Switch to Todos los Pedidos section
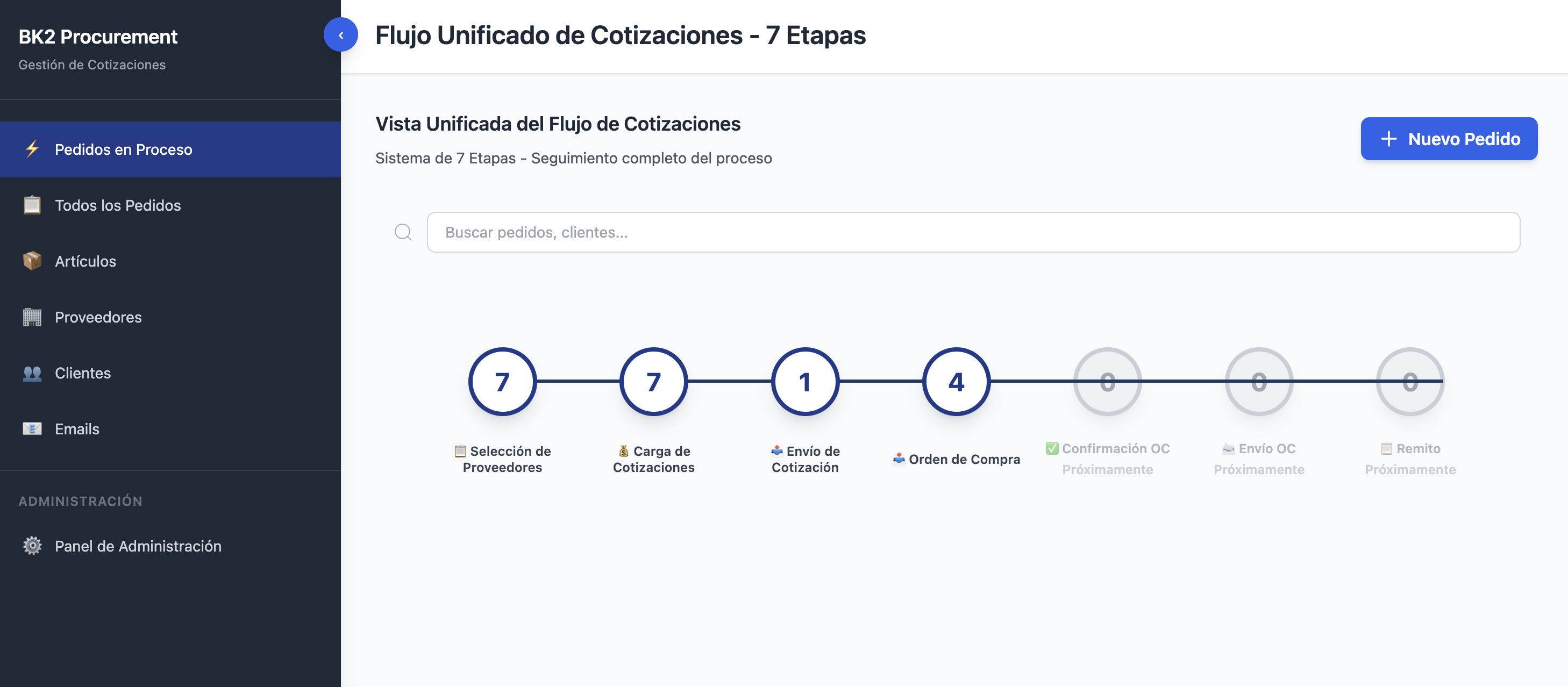This screenshot has height=687, width=1568. tap(117, 205)
